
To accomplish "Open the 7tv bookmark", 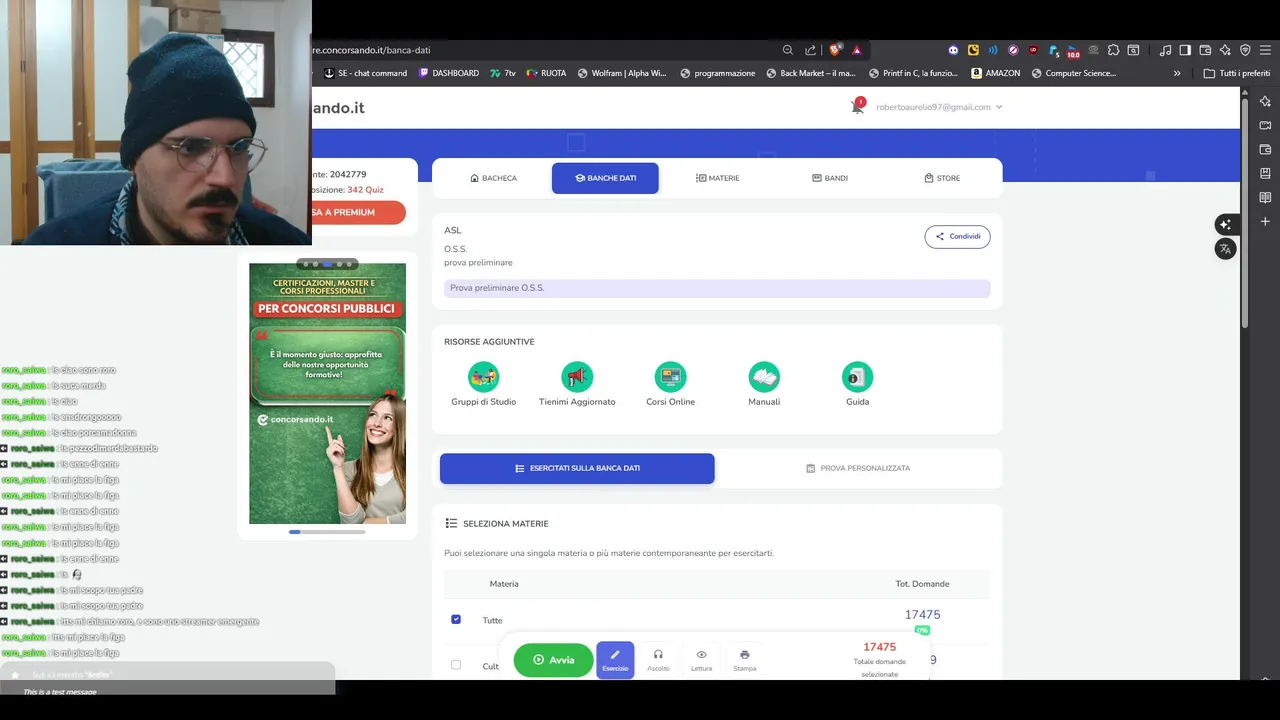I will [503, 73].
